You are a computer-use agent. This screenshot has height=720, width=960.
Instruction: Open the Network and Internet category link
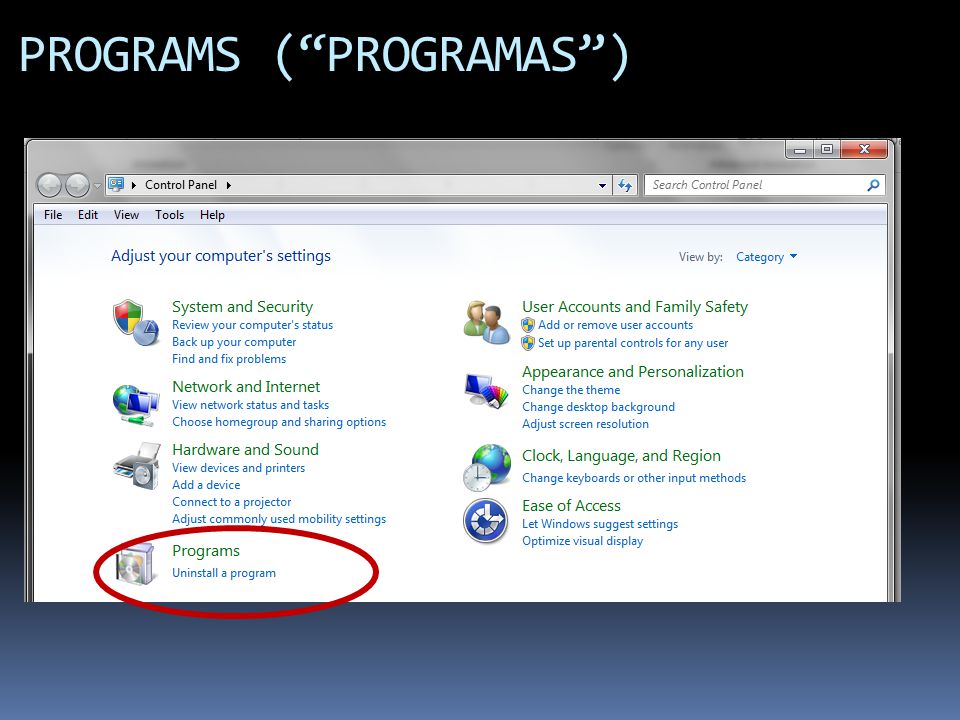point(246,387)
